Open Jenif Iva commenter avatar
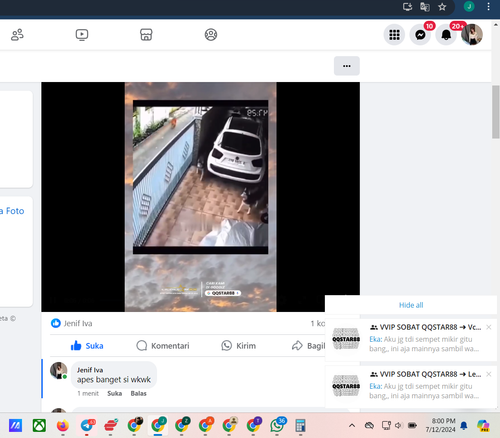This screenshot has width=500, height=438. click(59, 370)
